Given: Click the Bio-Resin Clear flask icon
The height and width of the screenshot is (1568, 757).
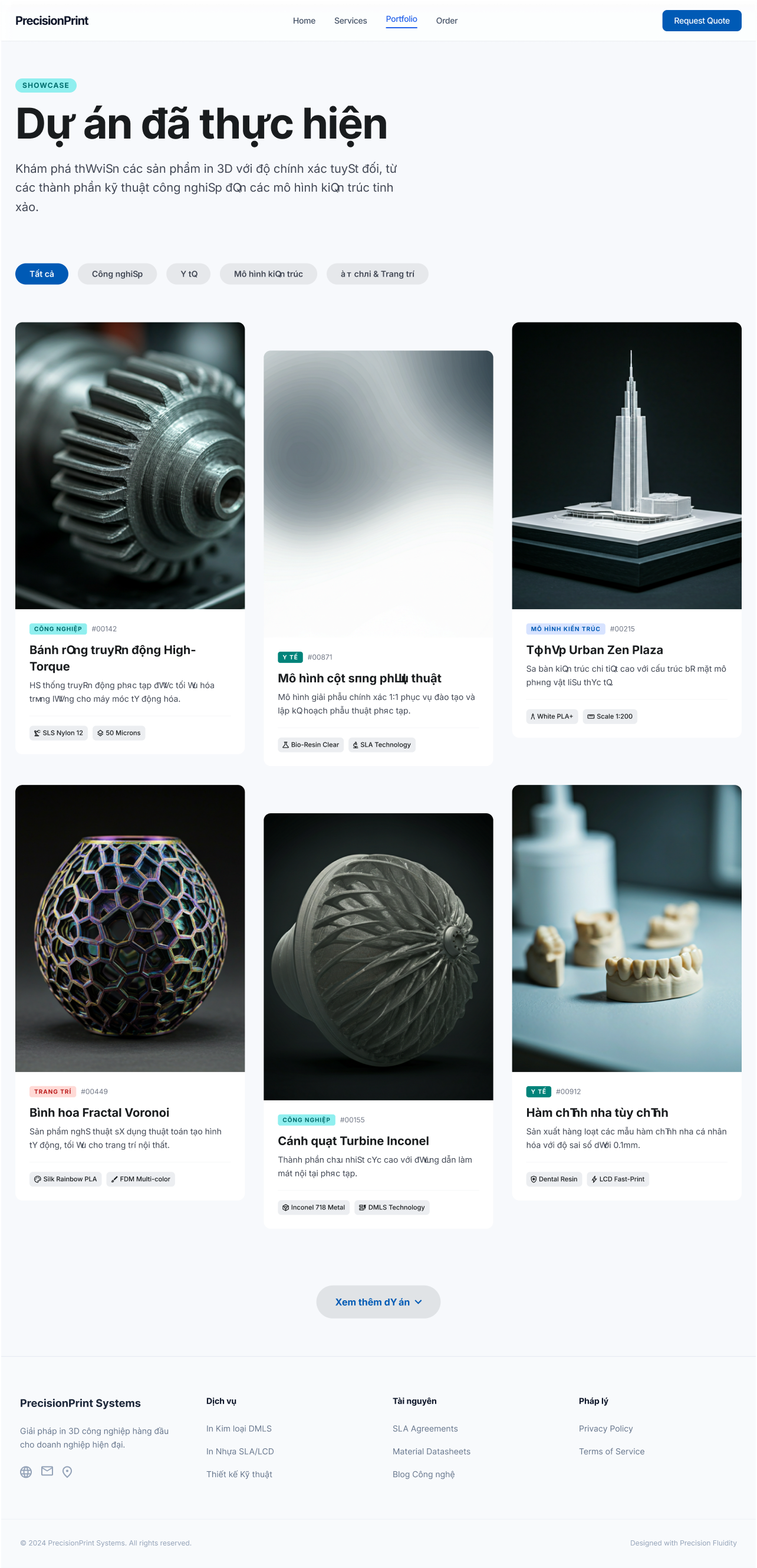Looking at the screenshot, I should (x=285, y=744).
